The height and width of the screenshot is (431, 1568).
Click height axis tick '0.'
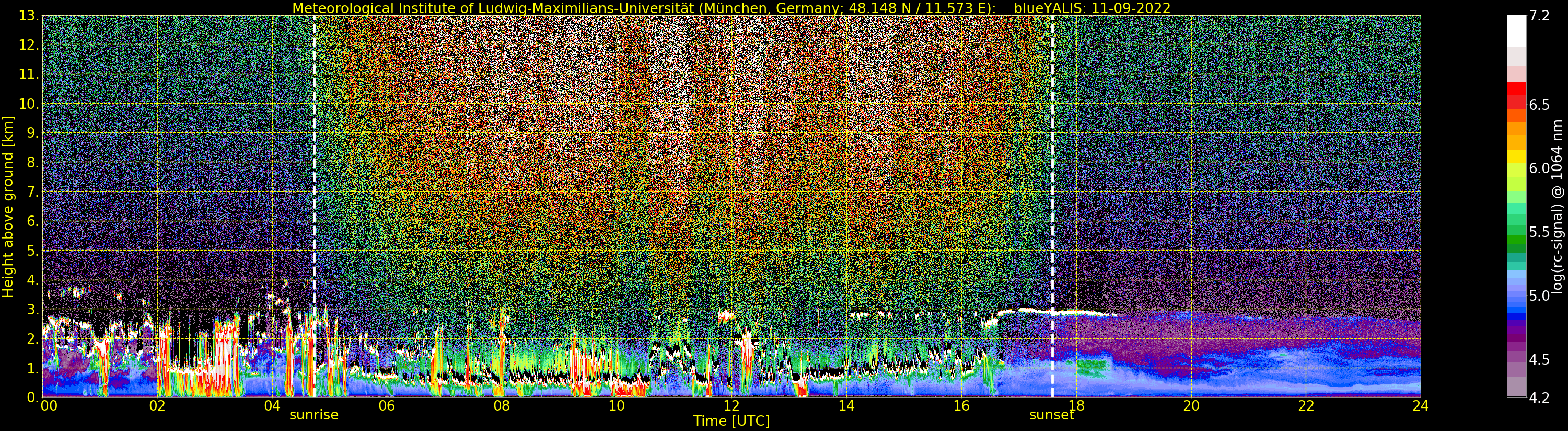tap(33, 398)
